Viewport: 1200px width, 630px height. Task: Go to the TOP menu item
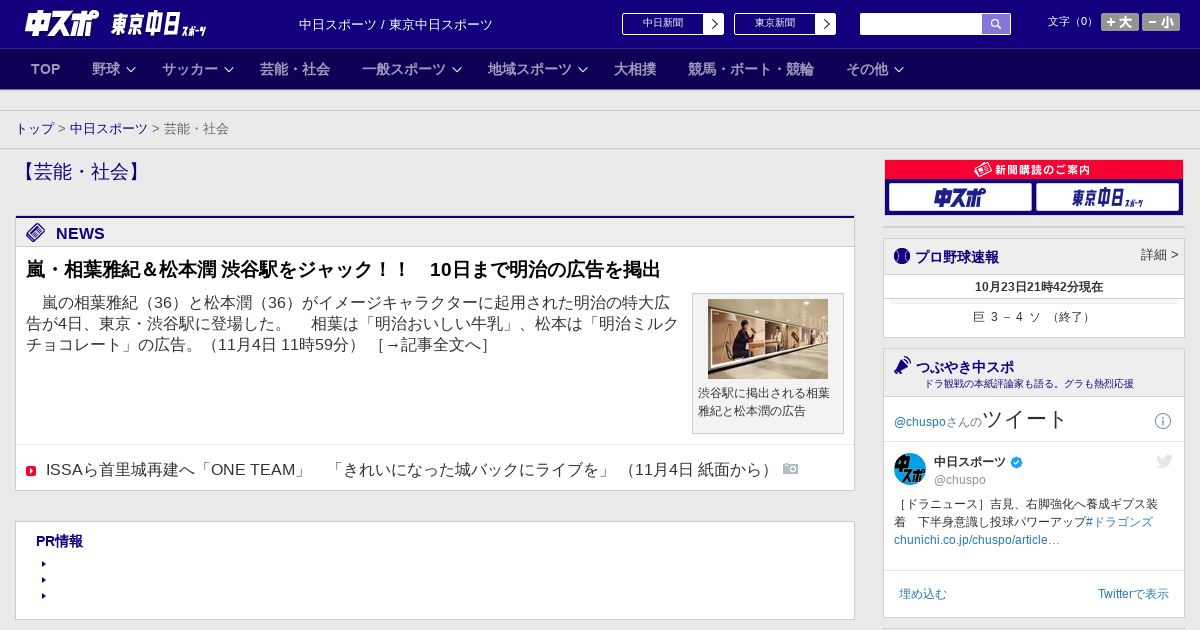point(46,69)
